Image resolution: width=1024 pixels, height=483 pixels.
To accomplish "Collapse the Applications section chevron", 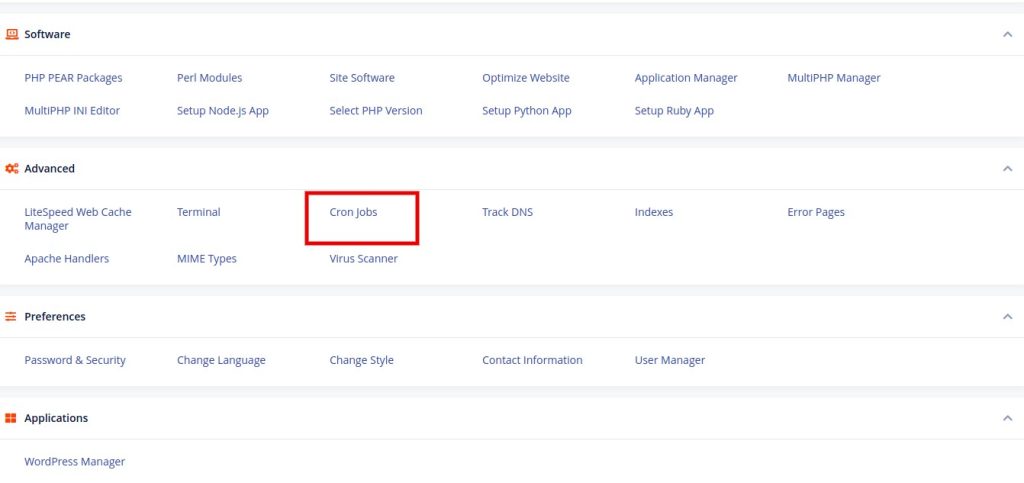I will (x=1007, y=419).
